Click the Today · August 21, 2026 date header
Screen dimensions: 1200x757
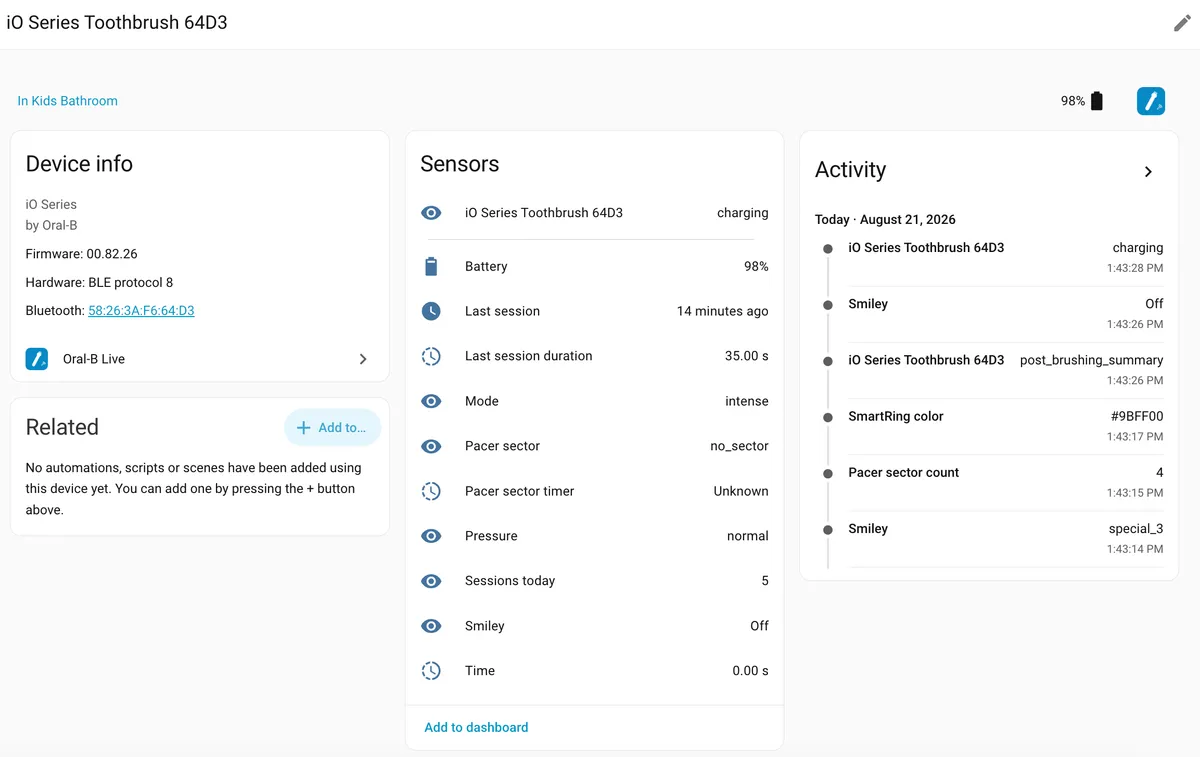(x=885, y=220)
